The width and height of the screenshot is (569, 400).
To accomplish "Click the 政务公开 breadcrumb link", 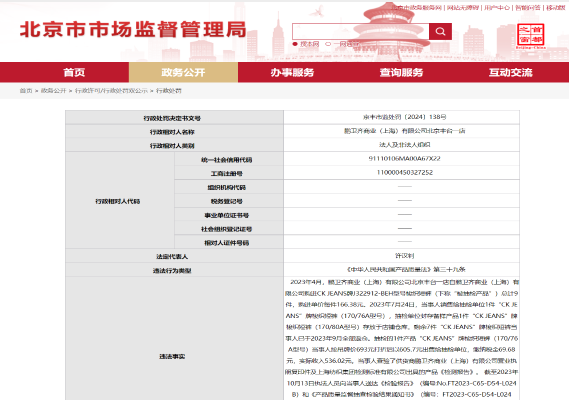I will tap(53, 90).
